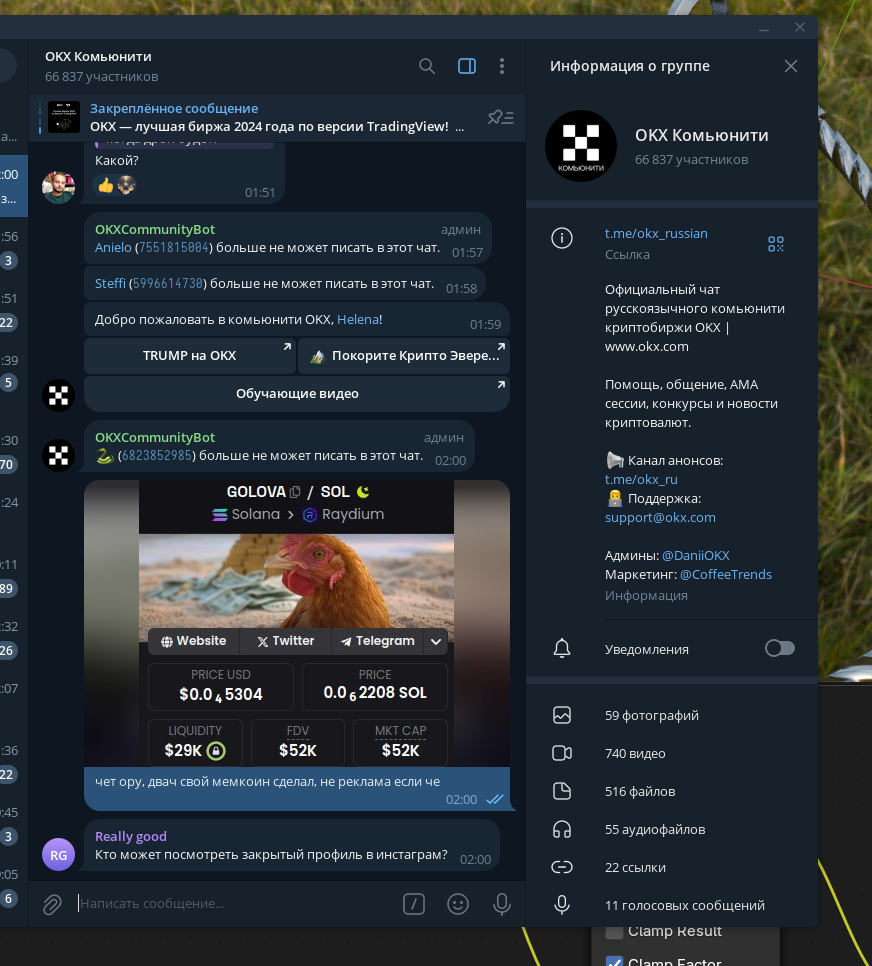This screenshot has height=966, width=872.
Task: Click the thumbs up reaction
Action: tap(106, 185)
